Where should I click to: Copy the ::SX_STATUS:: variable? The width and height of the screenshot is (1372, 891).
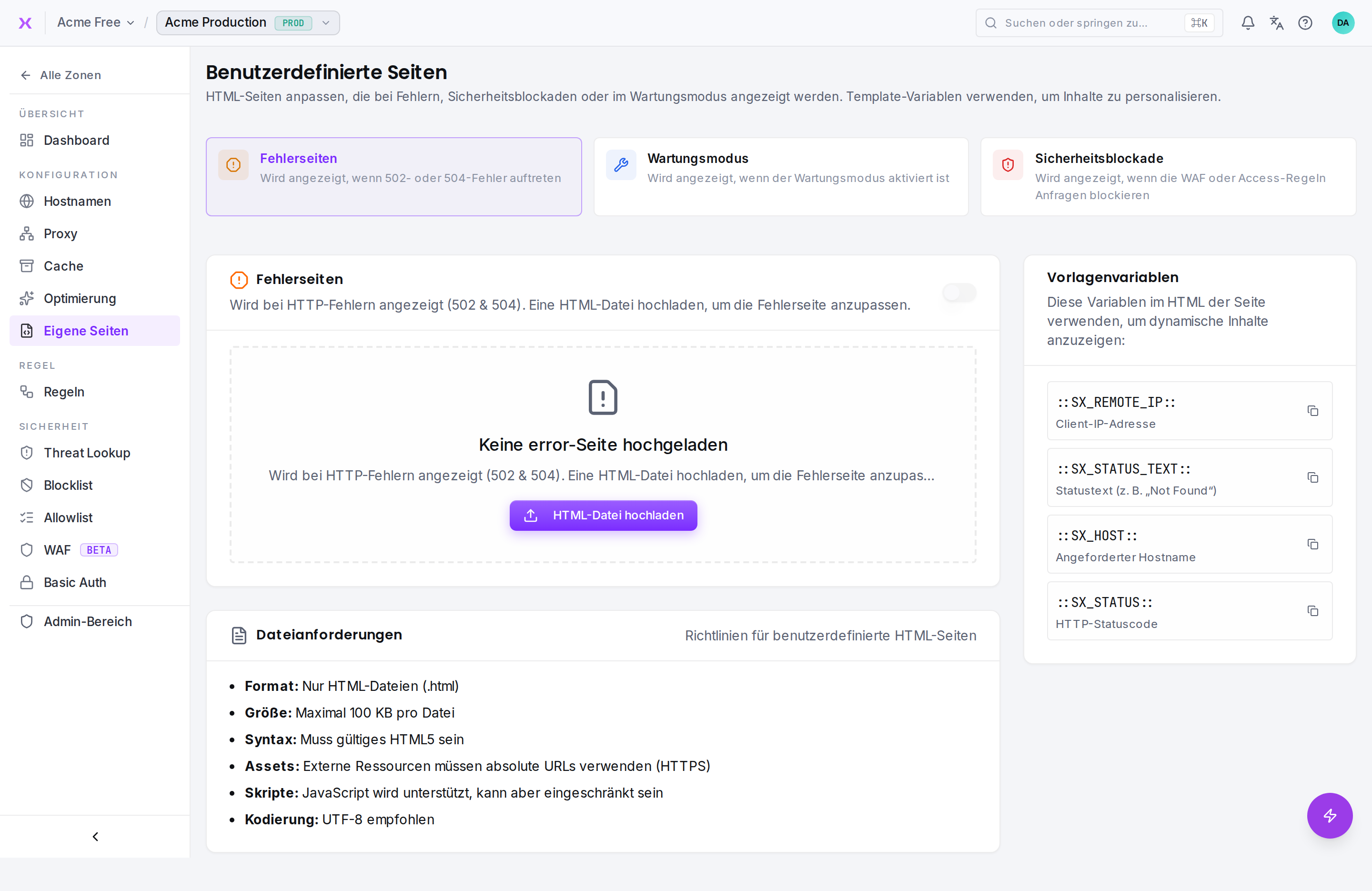(1312, 611)
